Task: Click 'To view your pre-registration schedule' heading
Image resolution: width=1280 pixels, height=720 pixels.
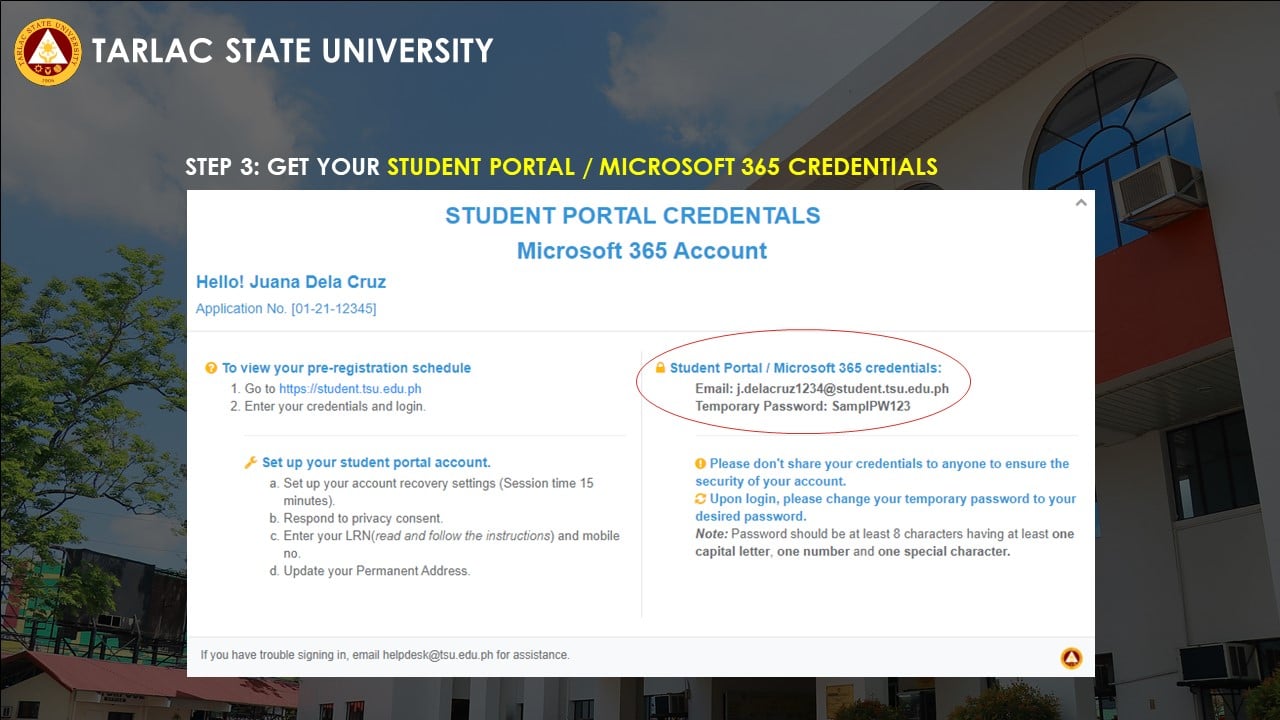Action: 346,368
